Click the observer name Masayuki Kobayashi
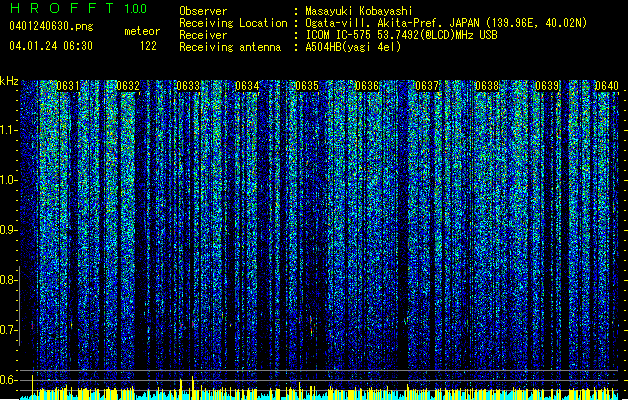The width and height of the screenshot is (629, 400). tap(359, 11)
